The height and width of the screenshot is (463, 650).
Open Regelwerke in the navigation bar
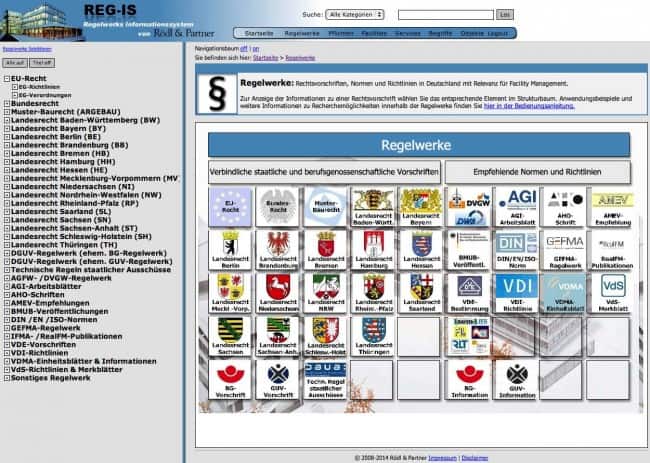click(302, 33)
